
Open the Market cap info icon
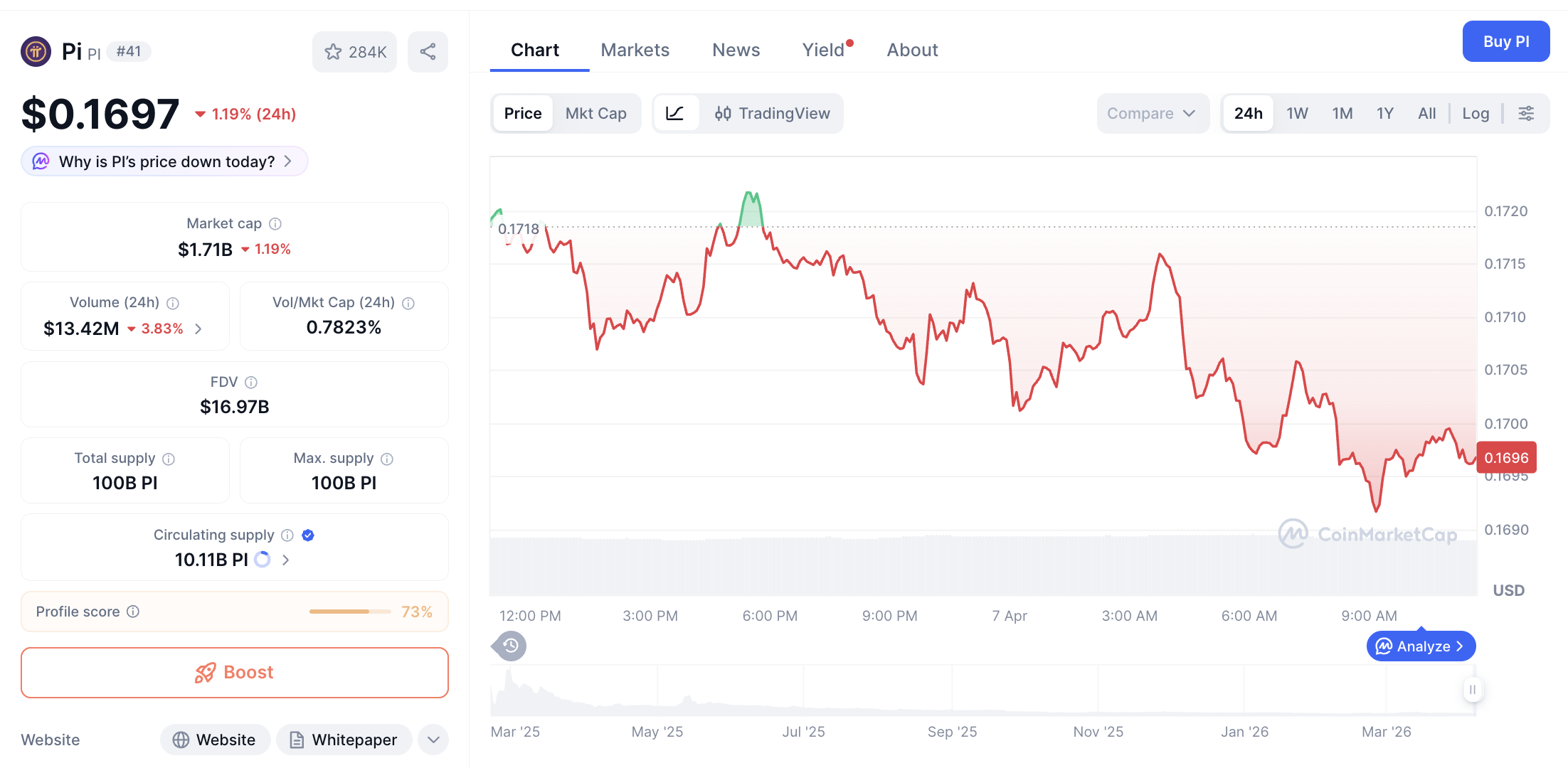click(276, 223)
